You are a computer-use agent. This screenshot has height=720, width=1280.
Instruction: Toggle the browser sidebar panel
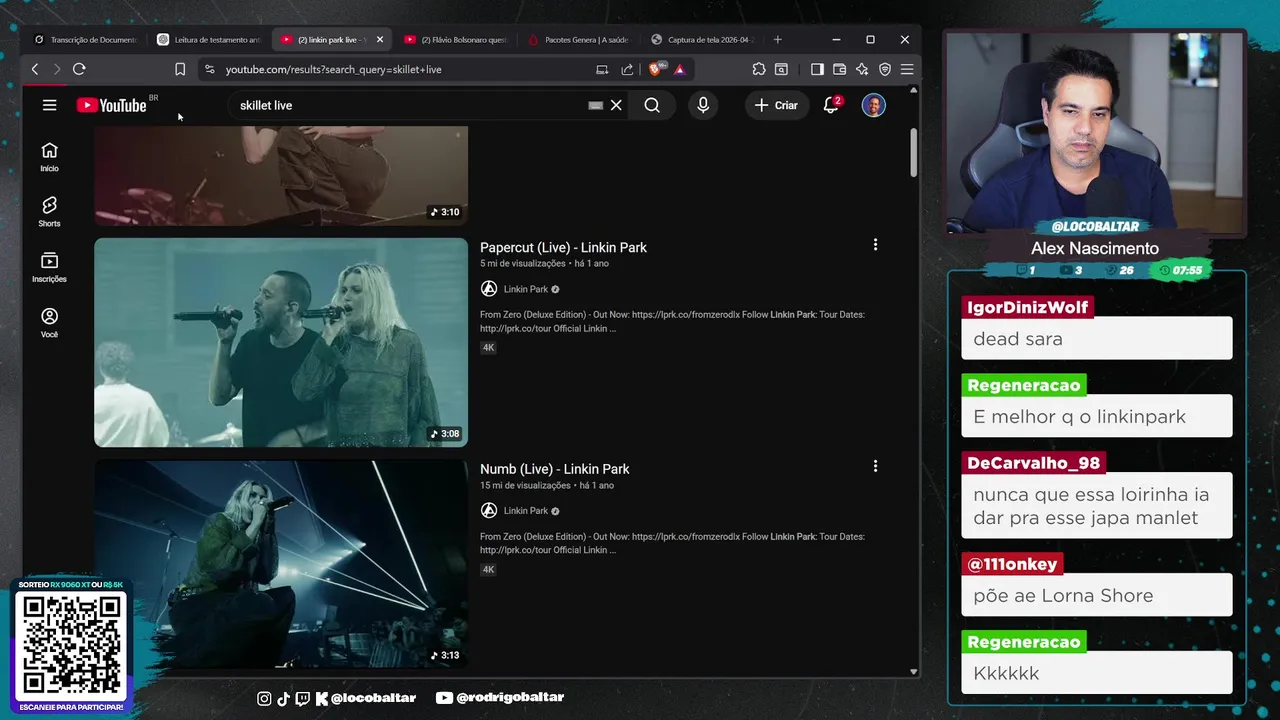(817, 69)
